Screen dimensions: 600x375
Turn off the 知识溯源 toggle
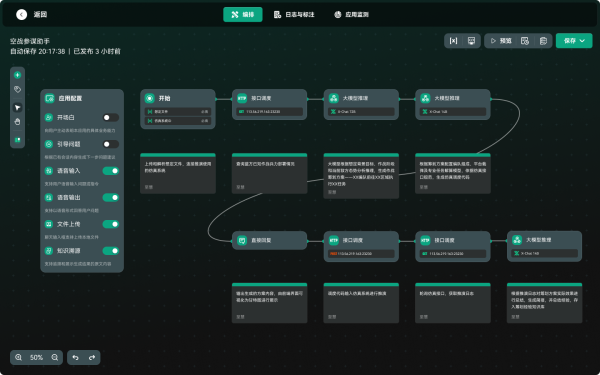(x=111, y=251)
